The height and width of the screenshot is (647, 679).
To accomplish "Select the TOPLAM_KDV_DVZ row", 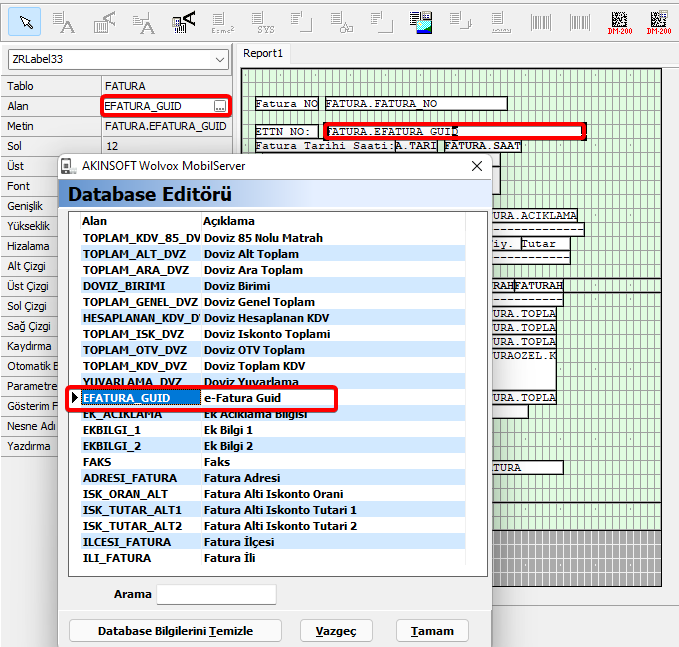I will click(x=273, y=366).
